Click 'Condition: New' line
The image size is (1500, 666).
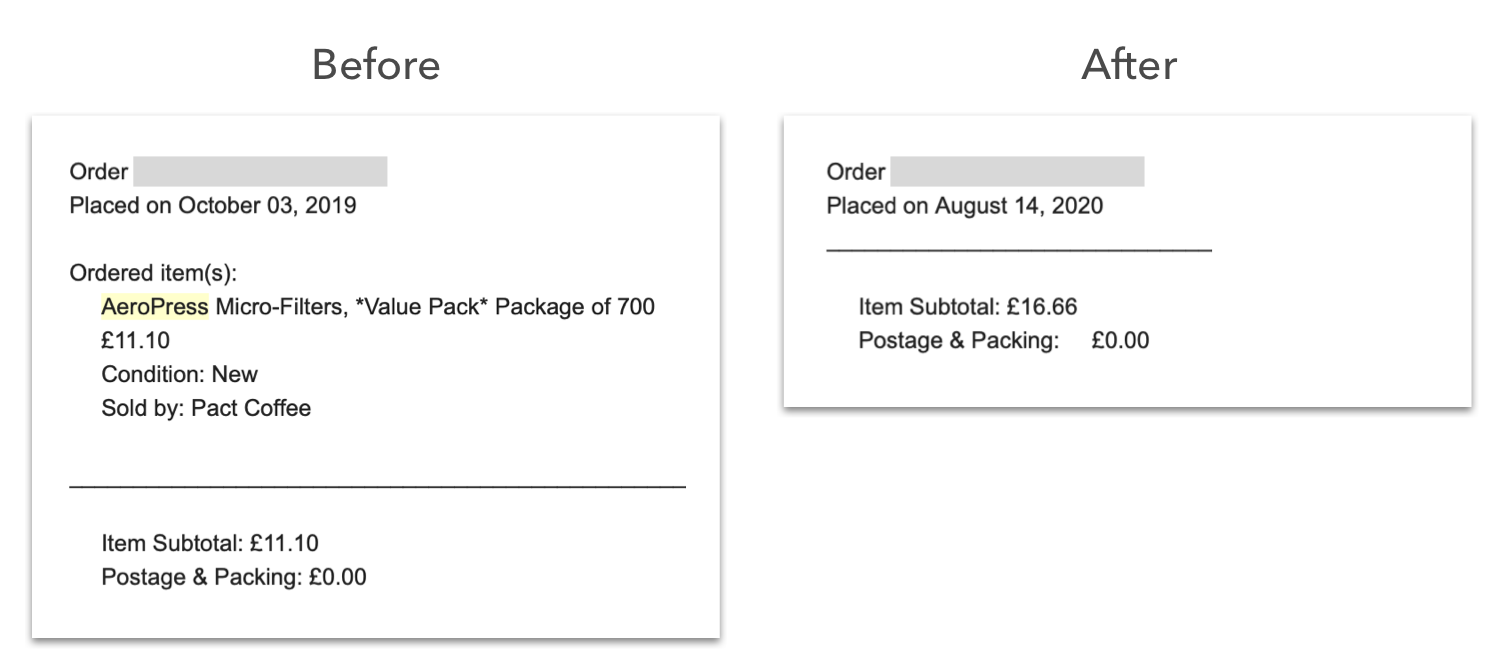tap(179, 374)
